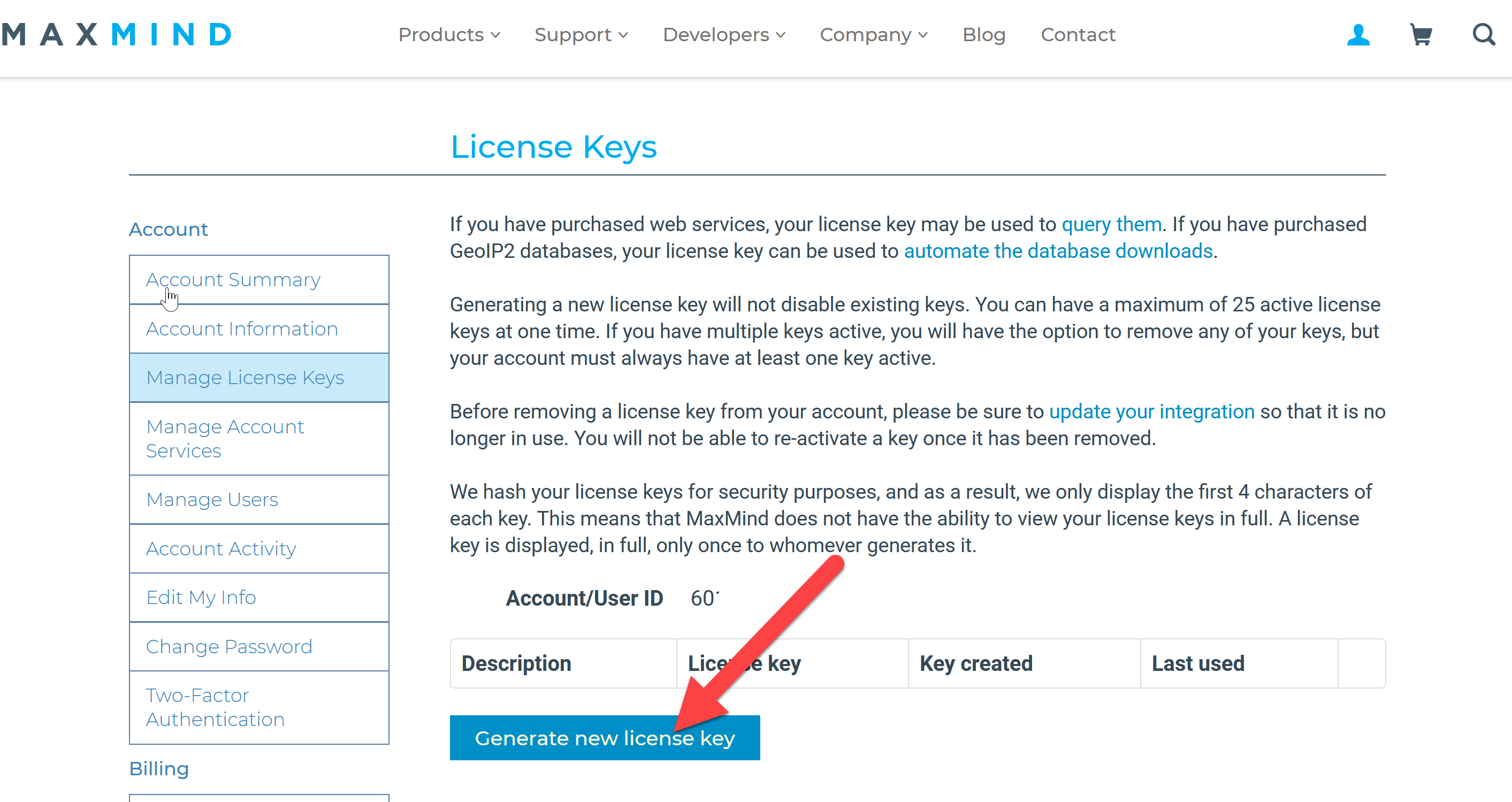This screenshot has height=802, width=1512.
Task: Open Manage Account Services page
Action: click(x=225, y=438)
